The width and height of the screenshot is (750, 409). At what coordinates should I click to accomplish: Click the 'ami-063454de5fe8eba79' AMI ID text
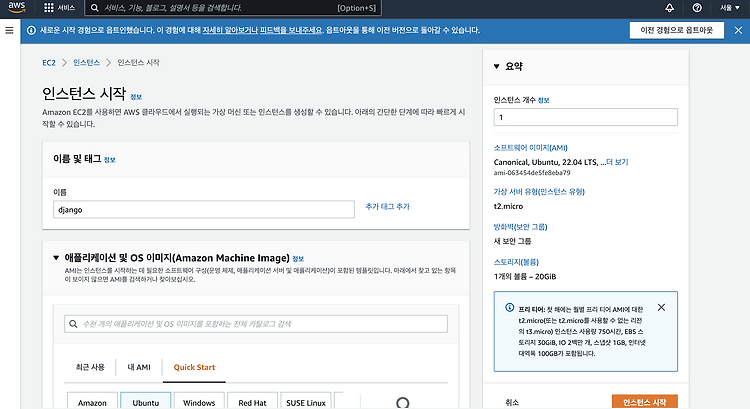click(x=532, y=173)
